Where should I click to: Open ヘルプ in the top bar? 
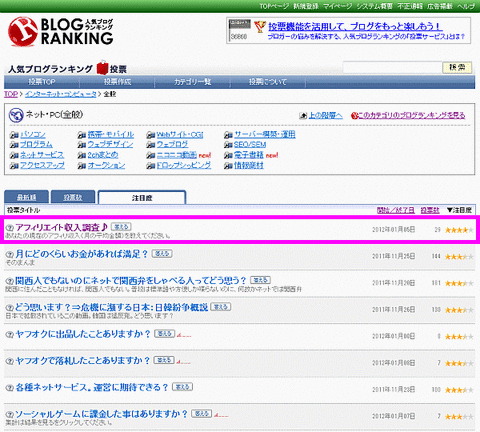[466, 6]
